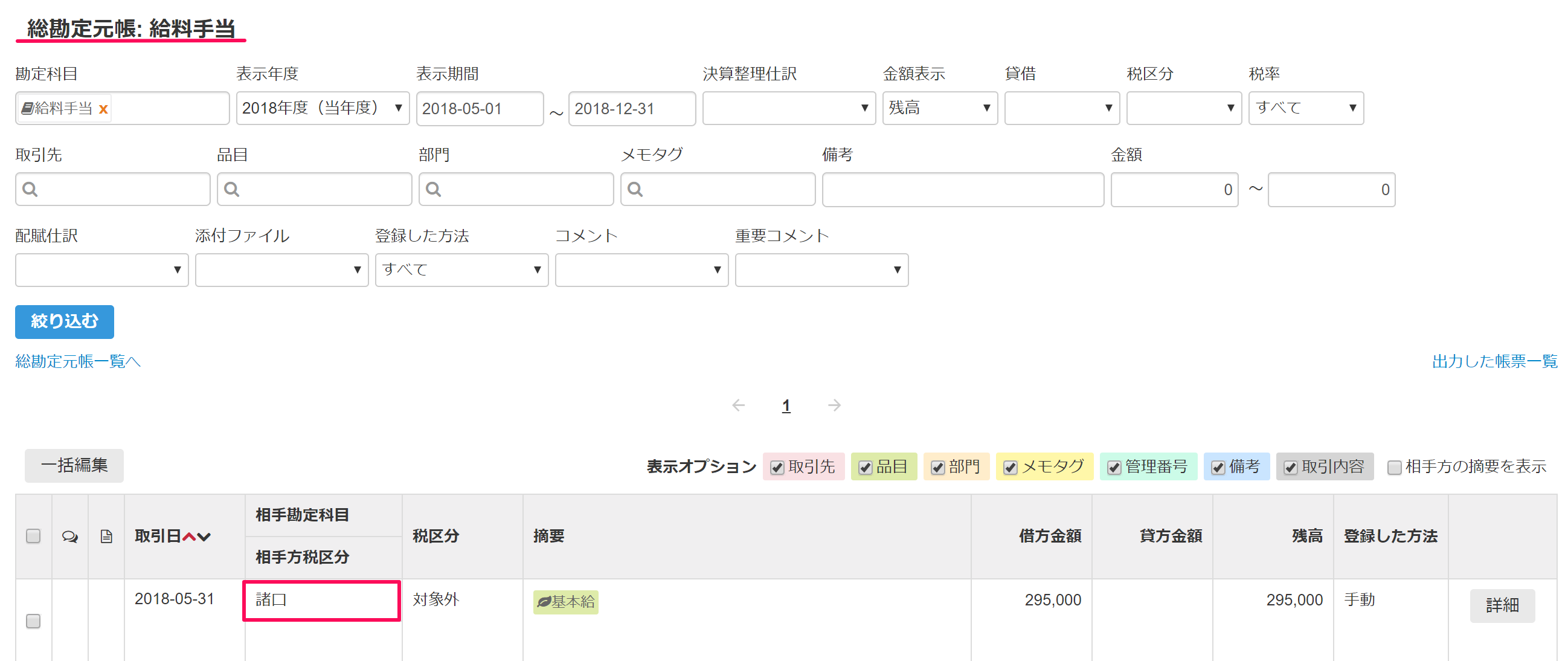Image resolution: width=1568 pixels, height=661 pixels.
Task: Click the 諸口 counter-account cell
Action: (x=321, y=601)
